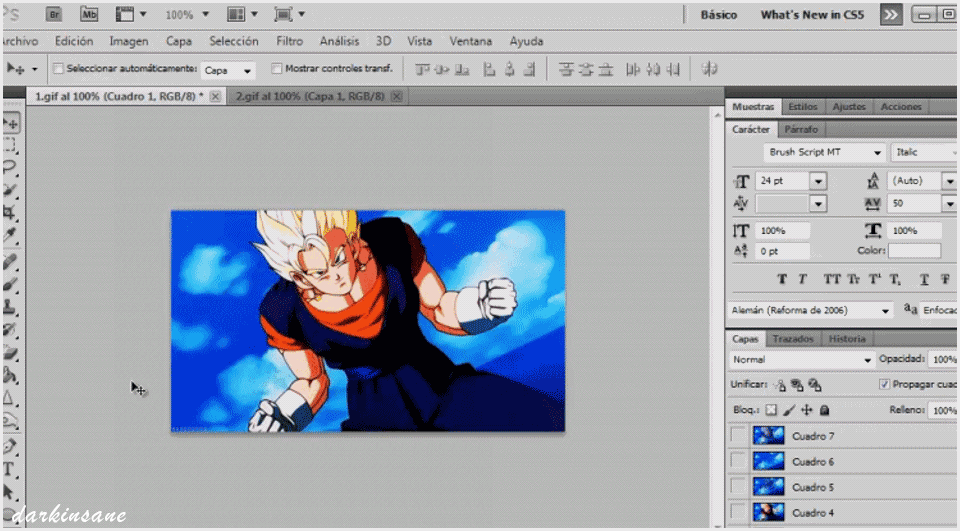Image resolution: width=960 pixels, height=531 pixels.
Task: Select the Crop tool
Action: click(10, 213)
